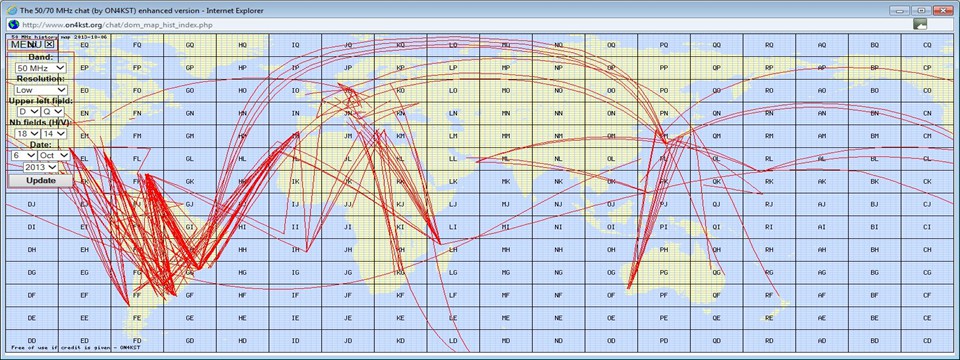
Task: Close the Internet Explorer window
Action: [943, 10]
